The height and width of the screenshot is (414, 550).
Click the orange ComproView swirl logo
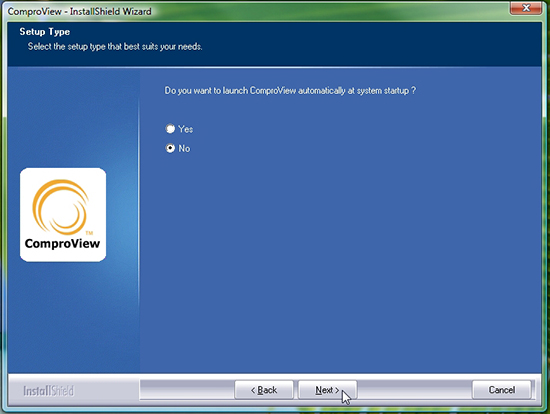60,207
